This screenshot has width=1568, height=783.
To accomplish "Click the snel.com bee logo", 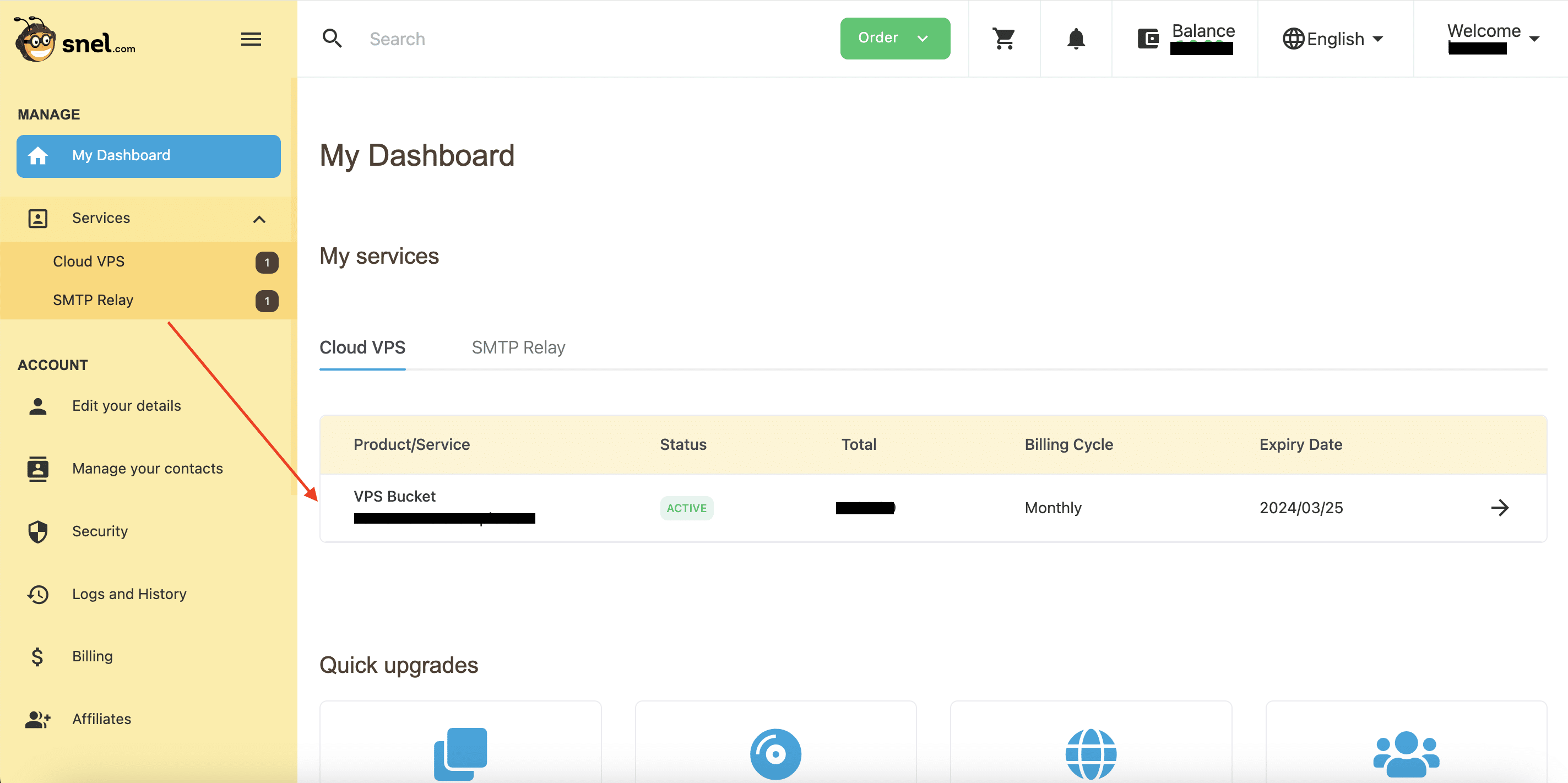I will tap(74, 40).
